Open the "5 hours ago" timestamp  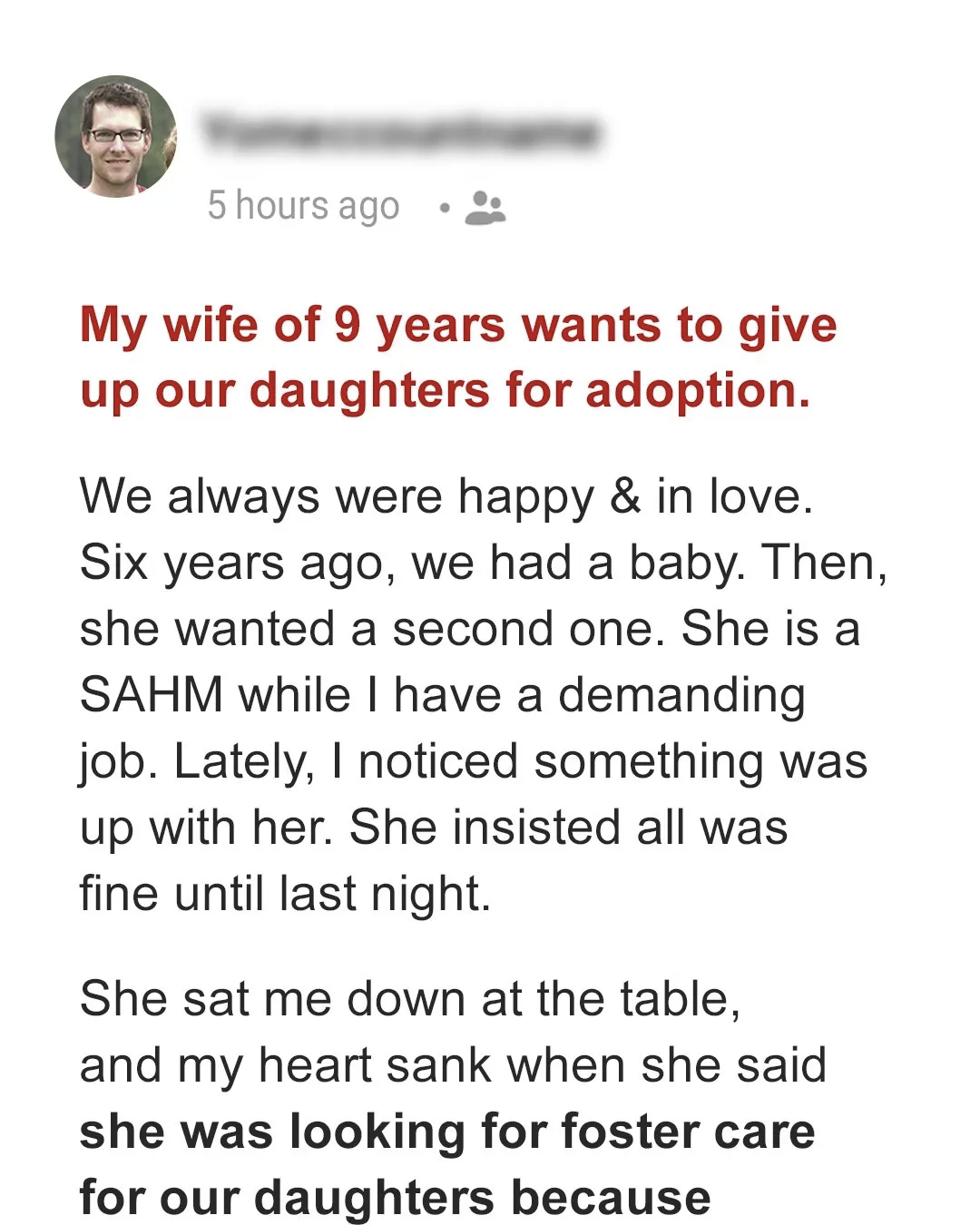(303, 206)
